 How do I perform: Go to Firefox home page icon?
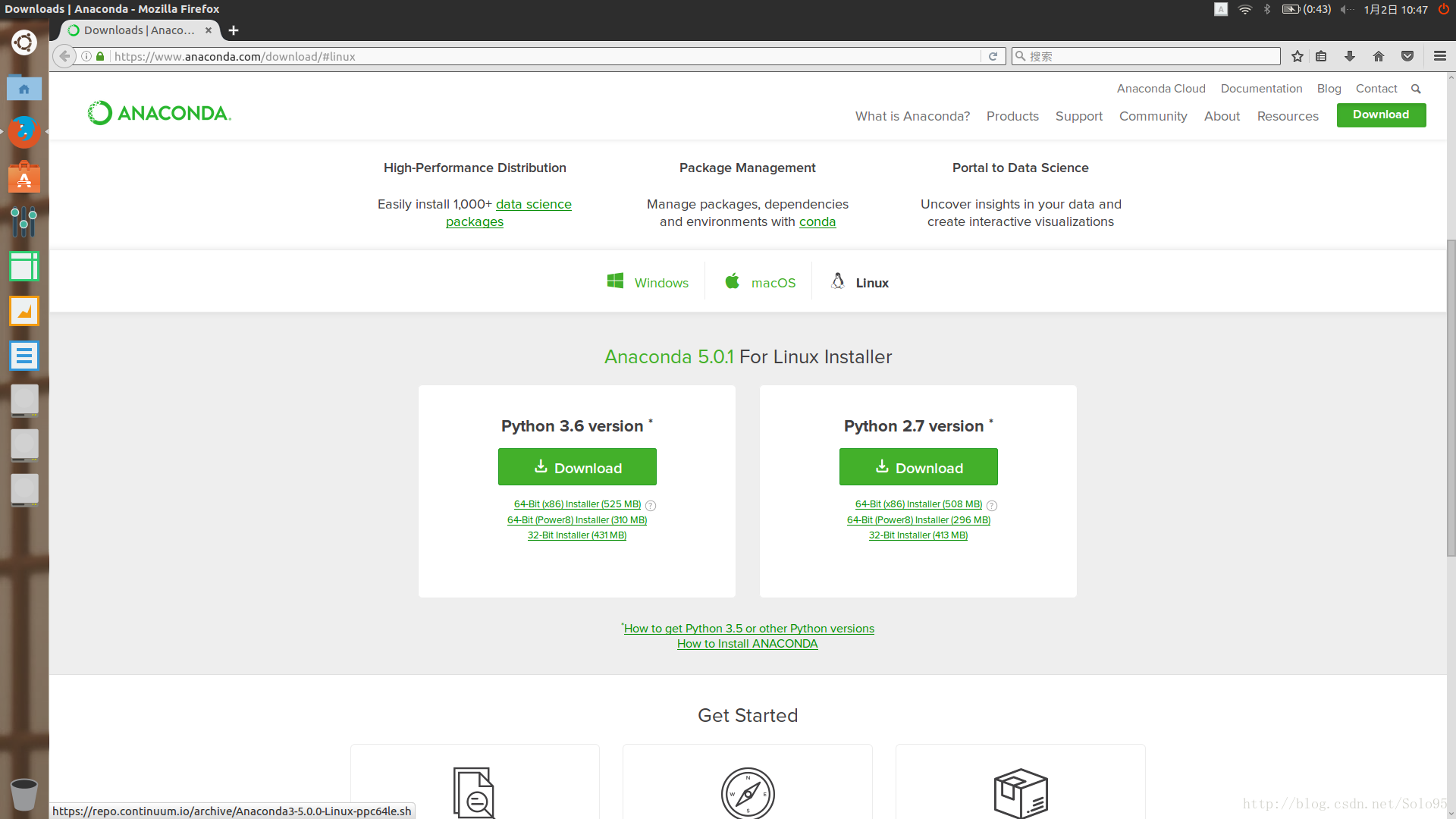(x=1379, y=56)
